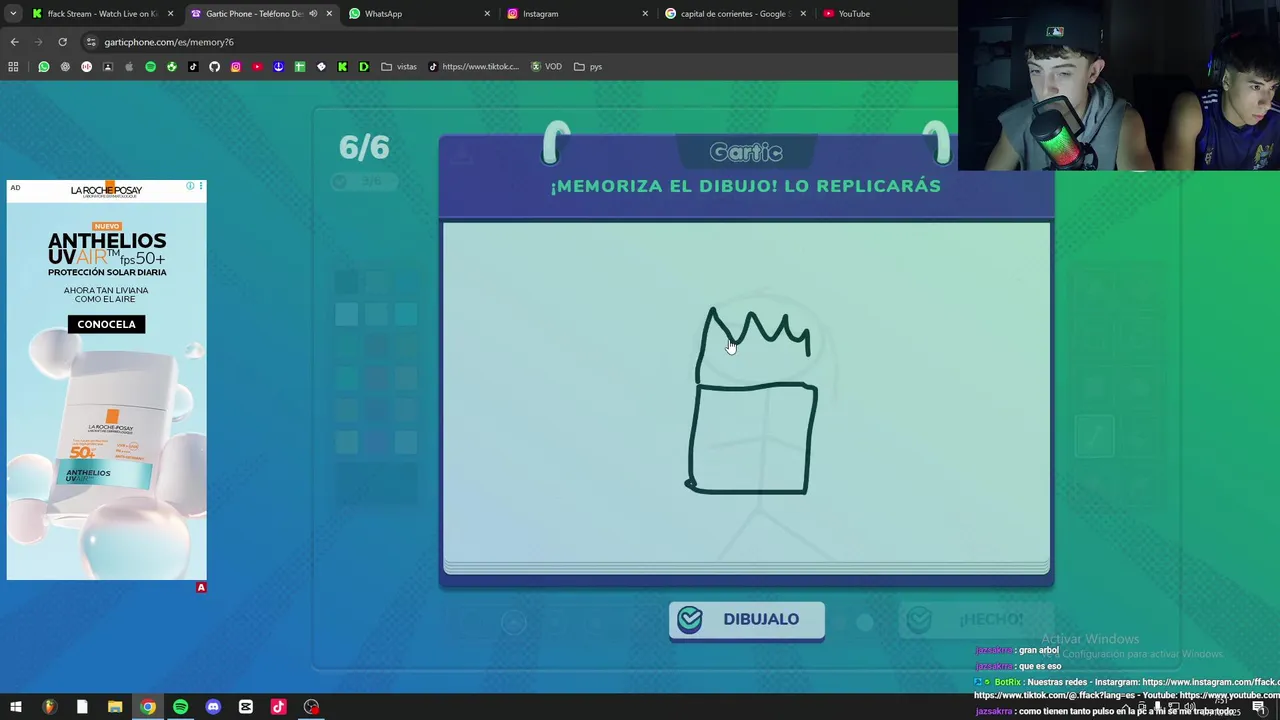The image size is (1280, 720).
Task: Open the VOD bookmark
Action: tap(546, 67)
